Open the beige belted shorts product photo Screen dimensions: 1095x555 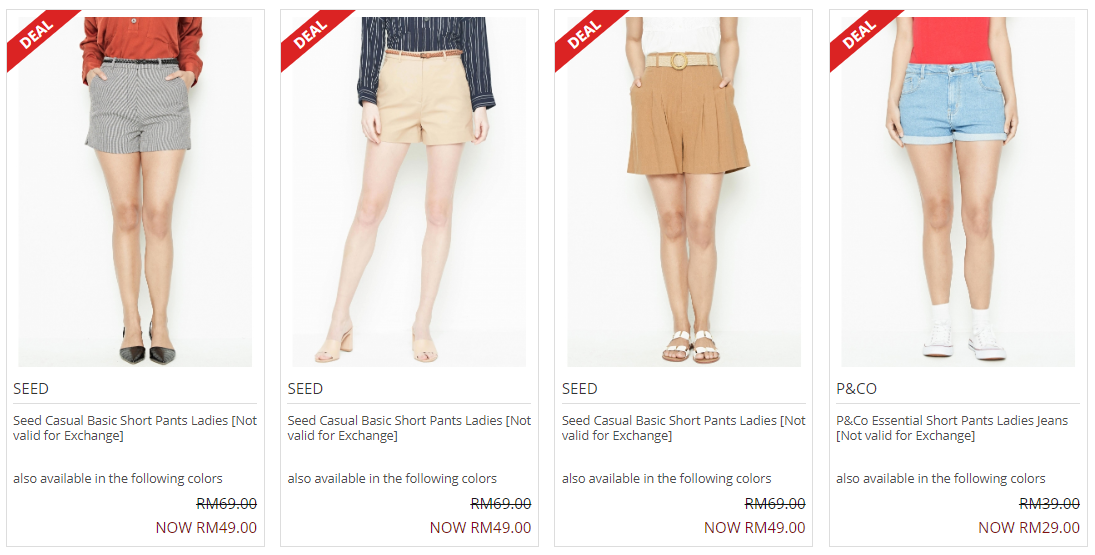[x=409, y=192]
